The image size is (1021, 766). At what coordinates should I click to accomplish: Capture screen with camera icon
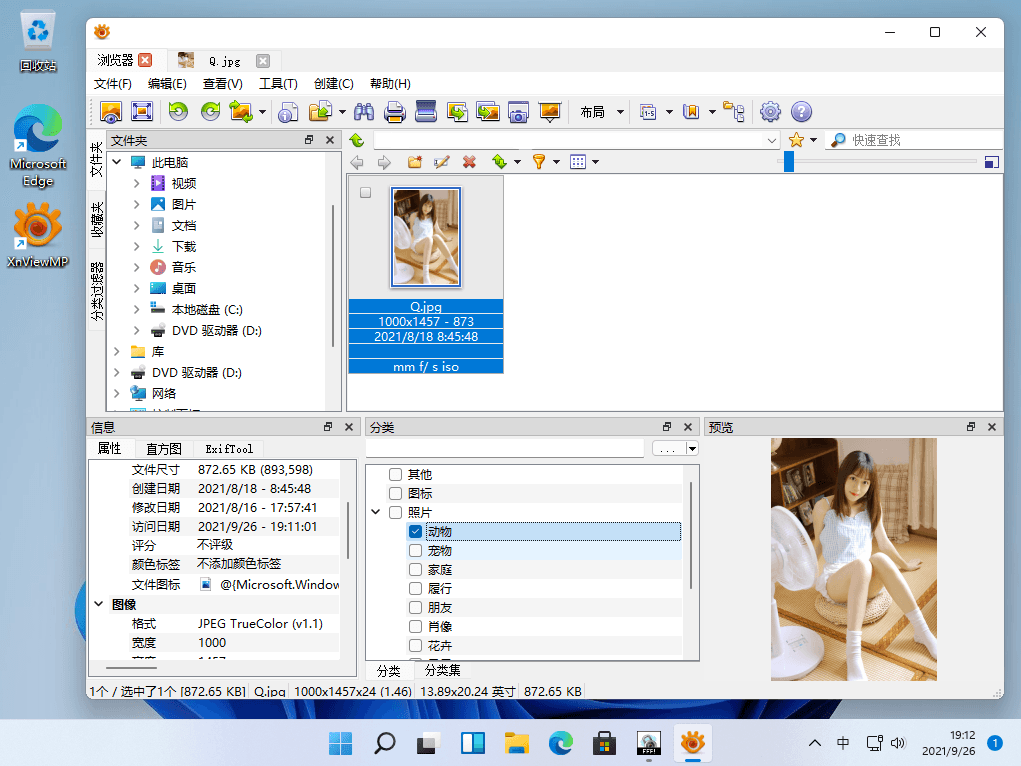point(518,112)
